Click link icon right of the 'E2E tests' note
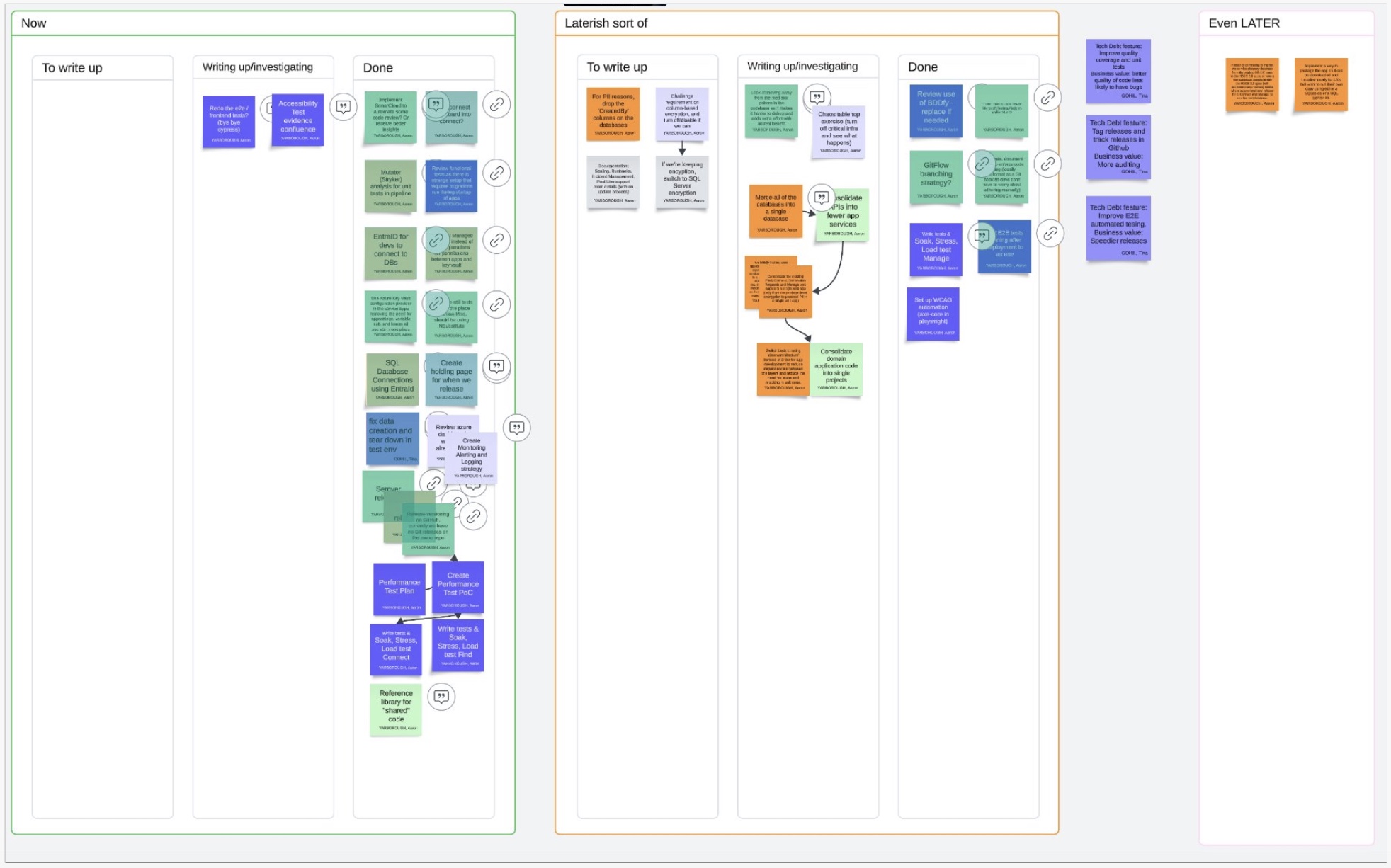Viewport: 1391px width, 868px height. (x=1050, y=233)
